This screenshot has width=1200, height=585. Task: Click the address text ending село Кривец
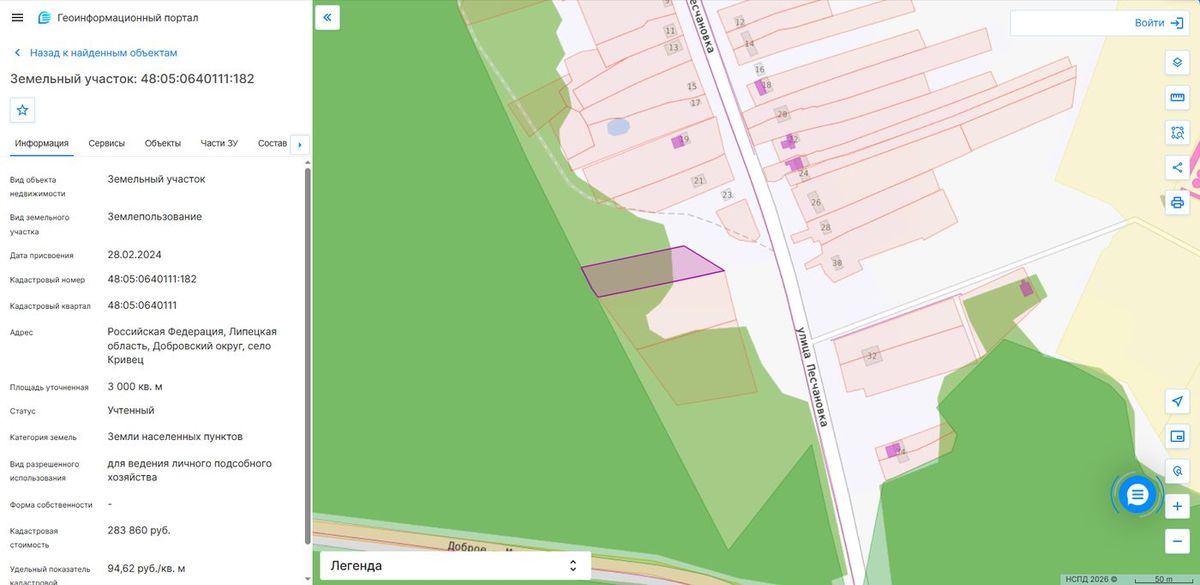[x=192, y=345]
